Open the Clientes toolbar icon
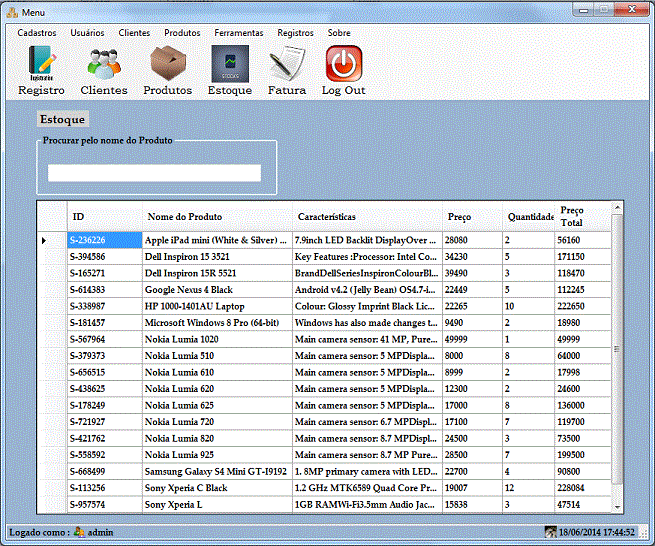655x546 pixels. coord(104,65)
